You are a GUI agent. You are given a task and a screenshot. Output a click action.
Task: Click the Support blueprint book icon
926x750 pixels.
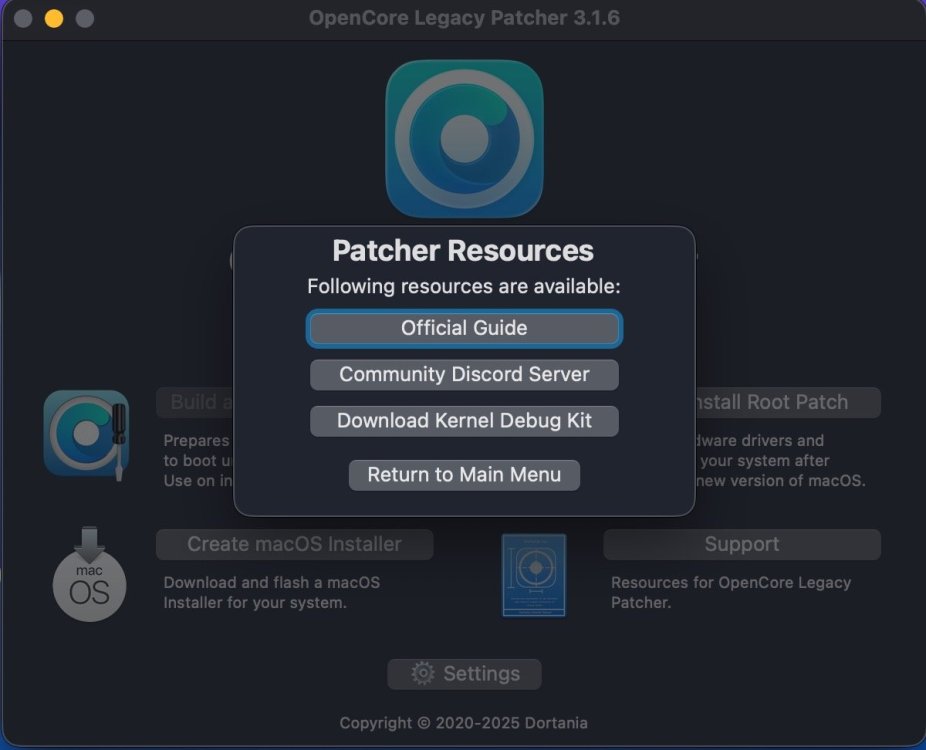[x=534, y=575]
